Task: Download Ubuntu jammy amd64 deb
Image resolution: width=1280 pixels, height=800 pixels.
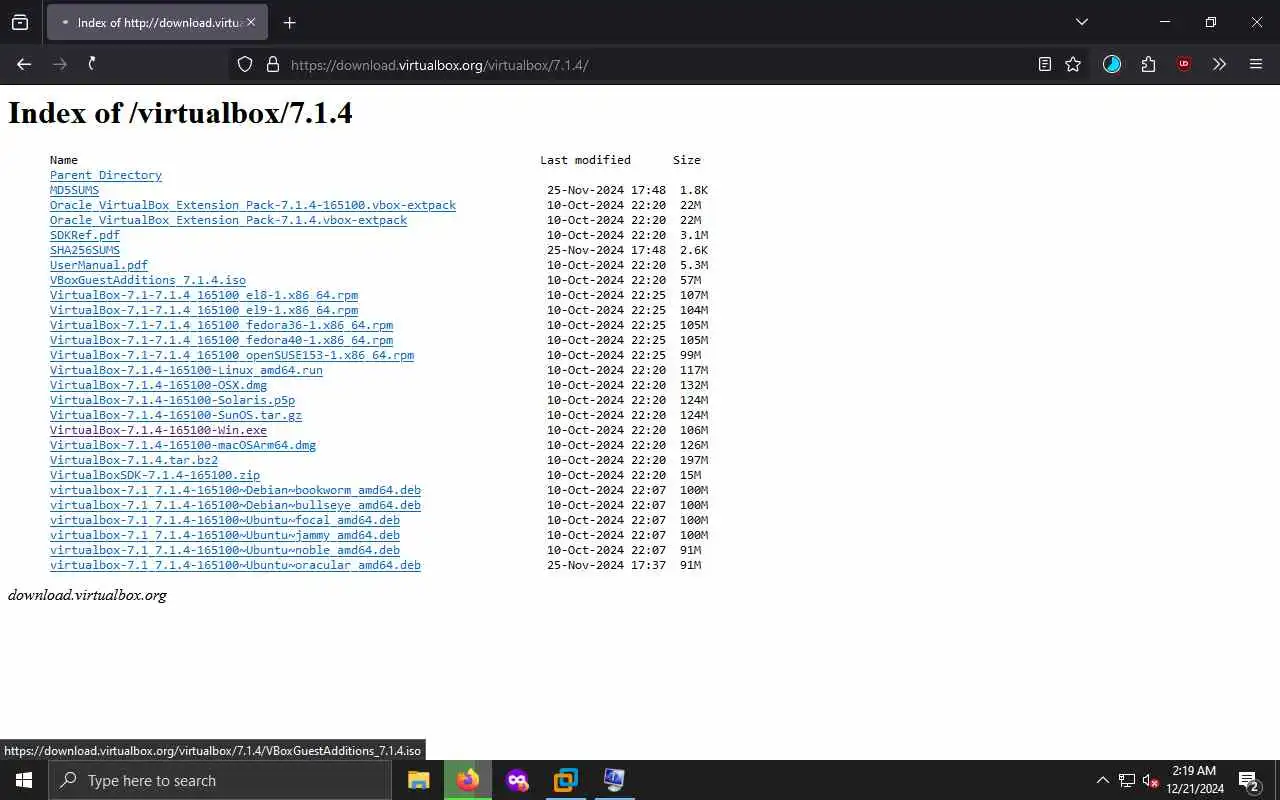Action: [x=225, y=535]
